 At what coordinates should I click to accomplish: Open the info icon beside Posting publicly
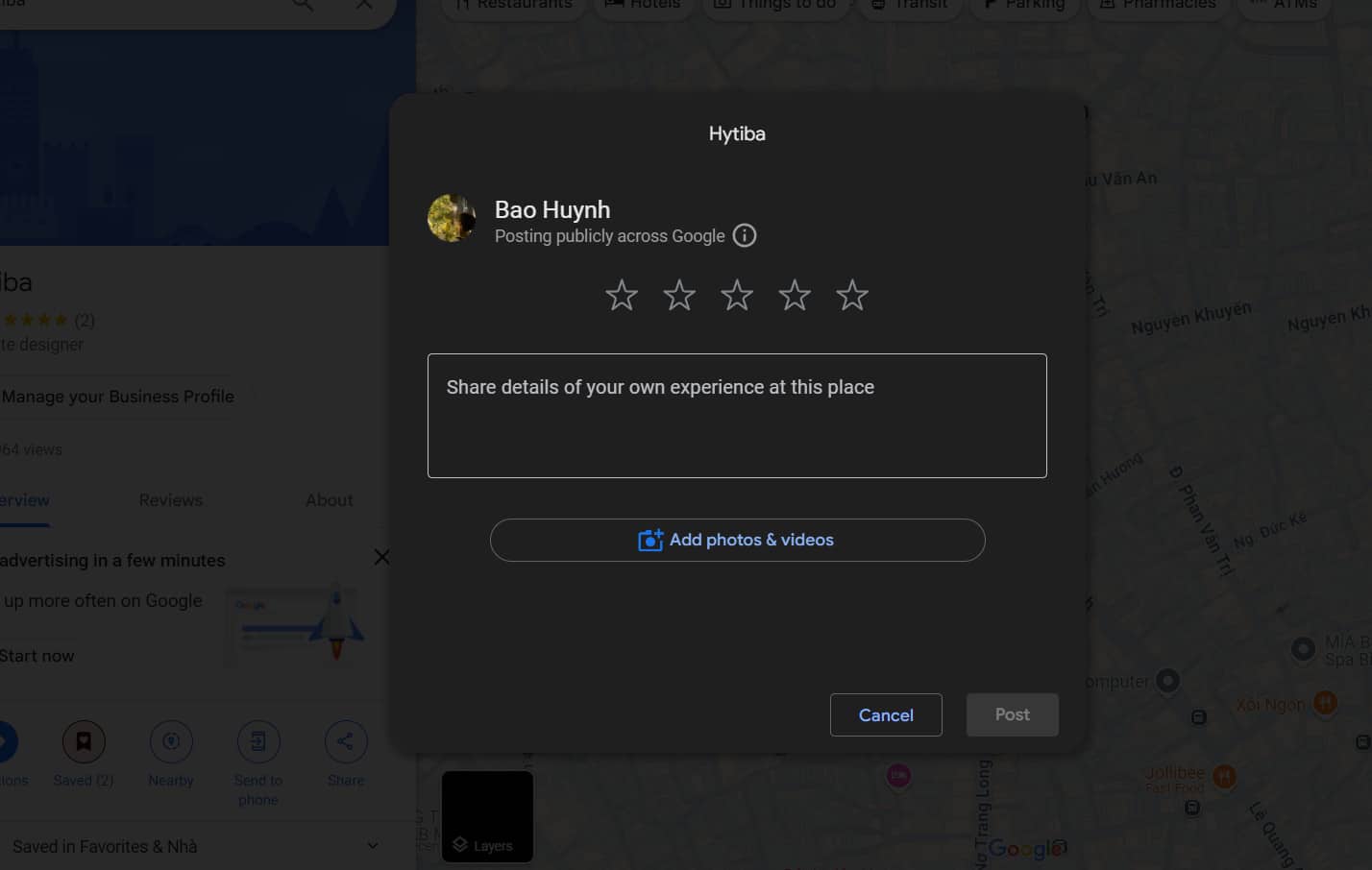(x=745, y=235)
